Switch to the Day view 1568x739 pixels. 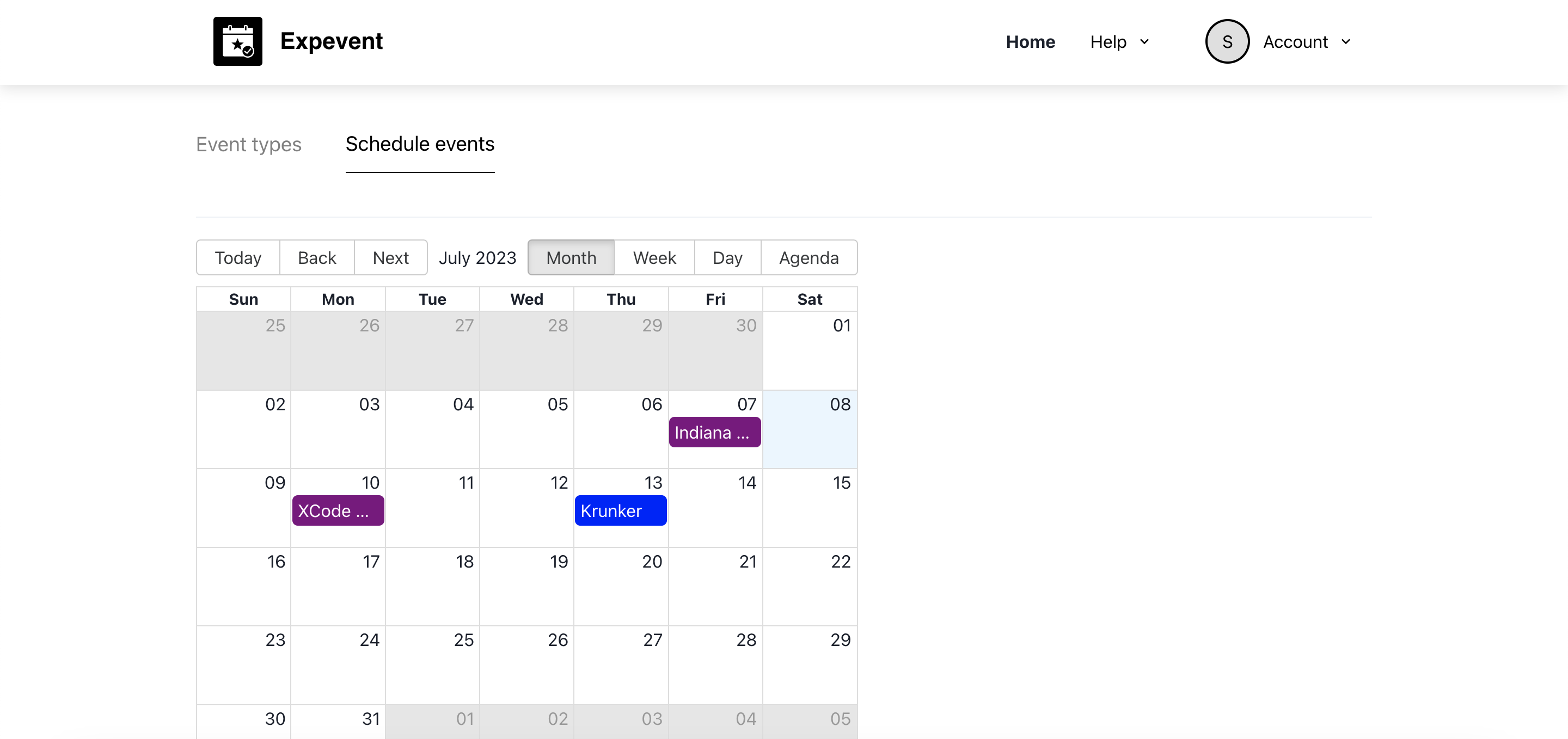tap(727, 257)
